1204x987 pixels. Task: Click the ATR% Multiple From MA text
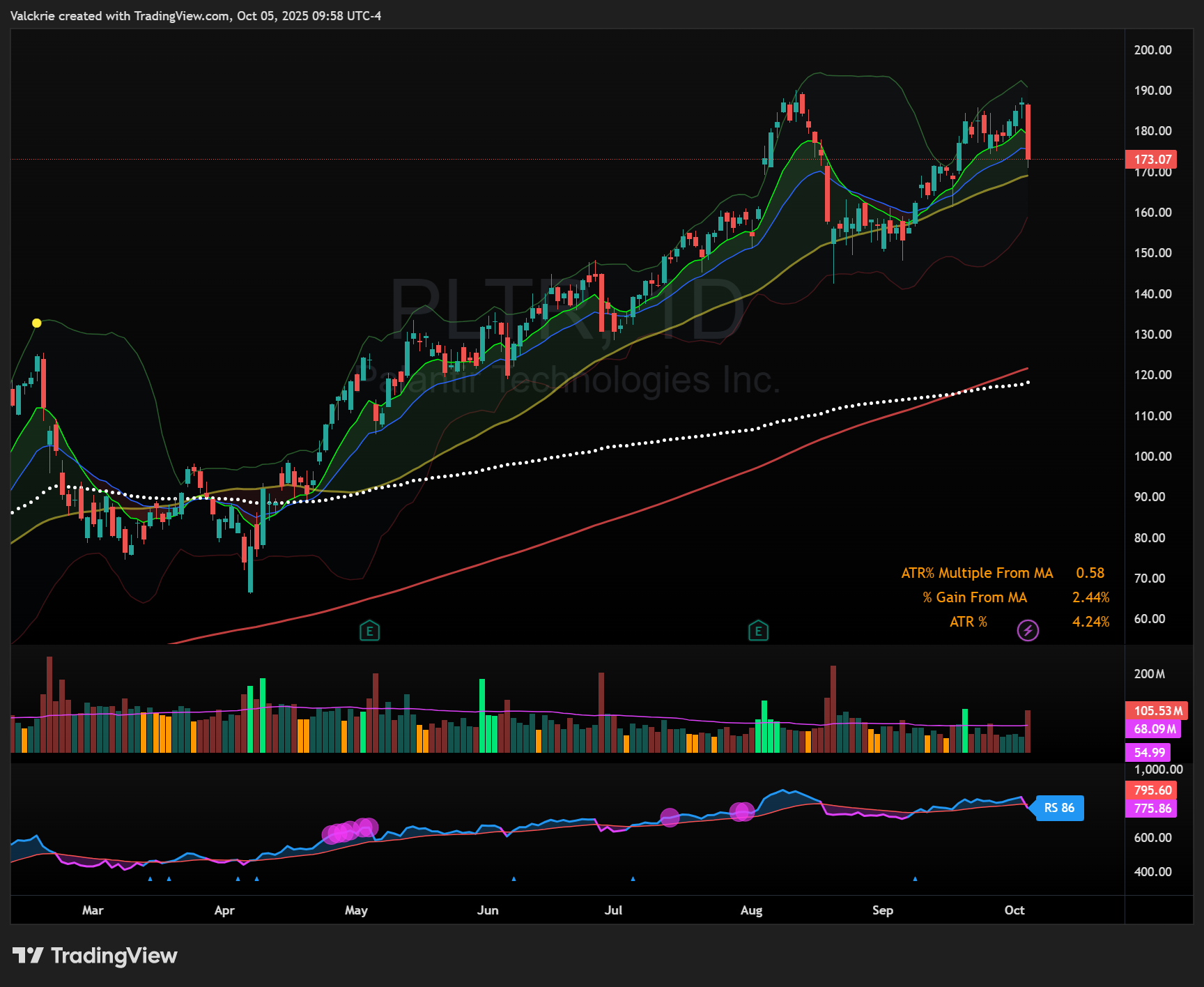pyautogui.click(x=977, y=573)
